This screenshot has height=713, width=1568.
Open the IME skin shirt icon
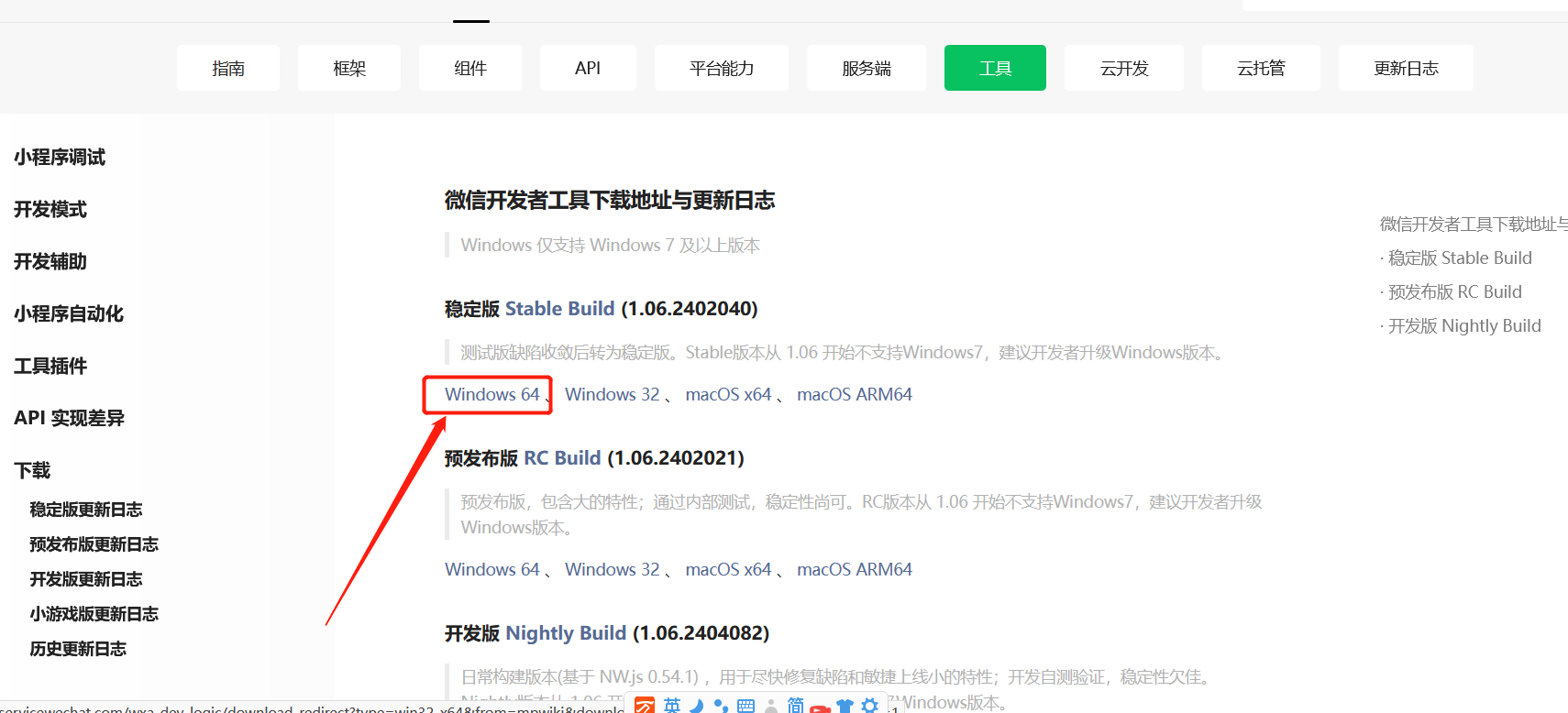pyautogui.click(x=845, y=706)
